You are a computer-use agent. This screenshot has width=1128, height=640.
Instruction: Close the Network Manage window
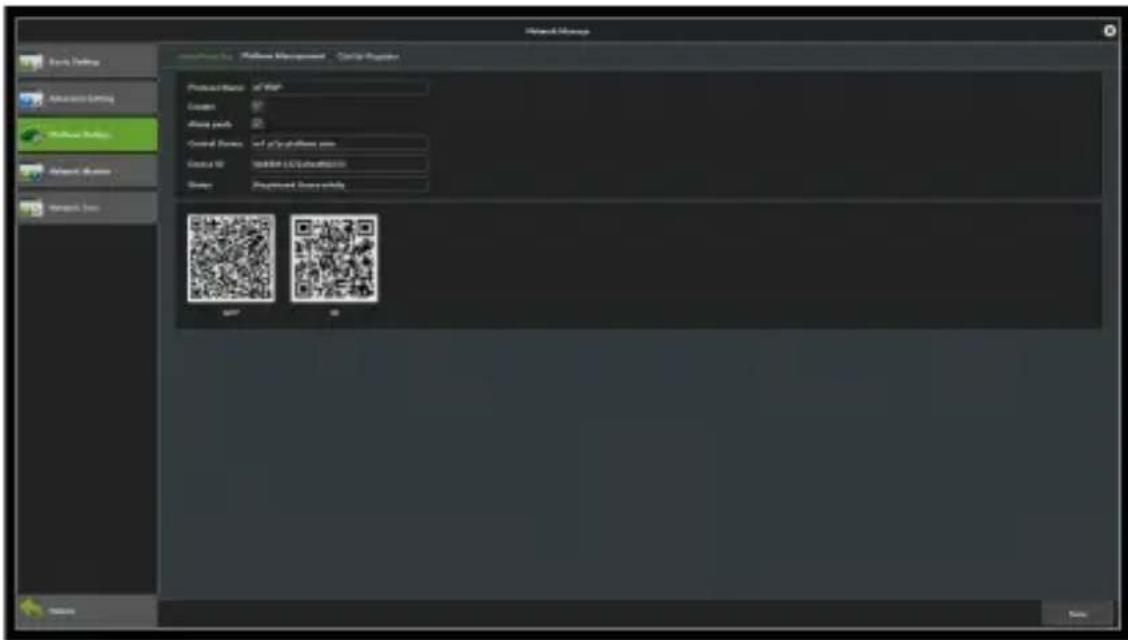click(x=1109, y=31)
